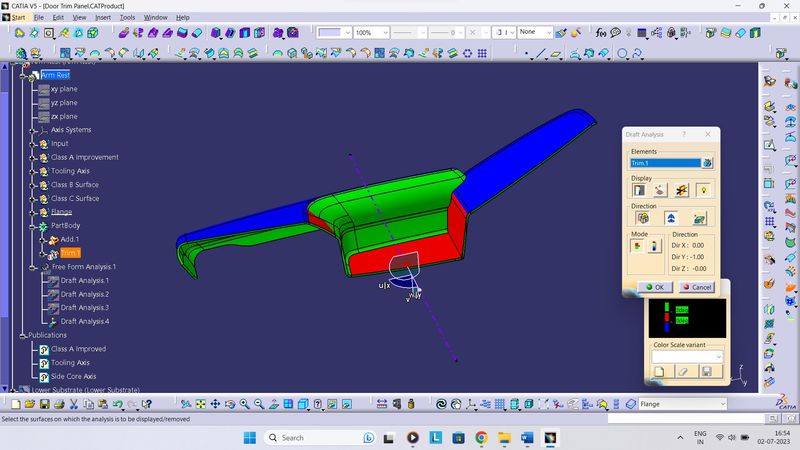Open the Edit menu
The image size is (800, 450).
(x=58, y=17)
